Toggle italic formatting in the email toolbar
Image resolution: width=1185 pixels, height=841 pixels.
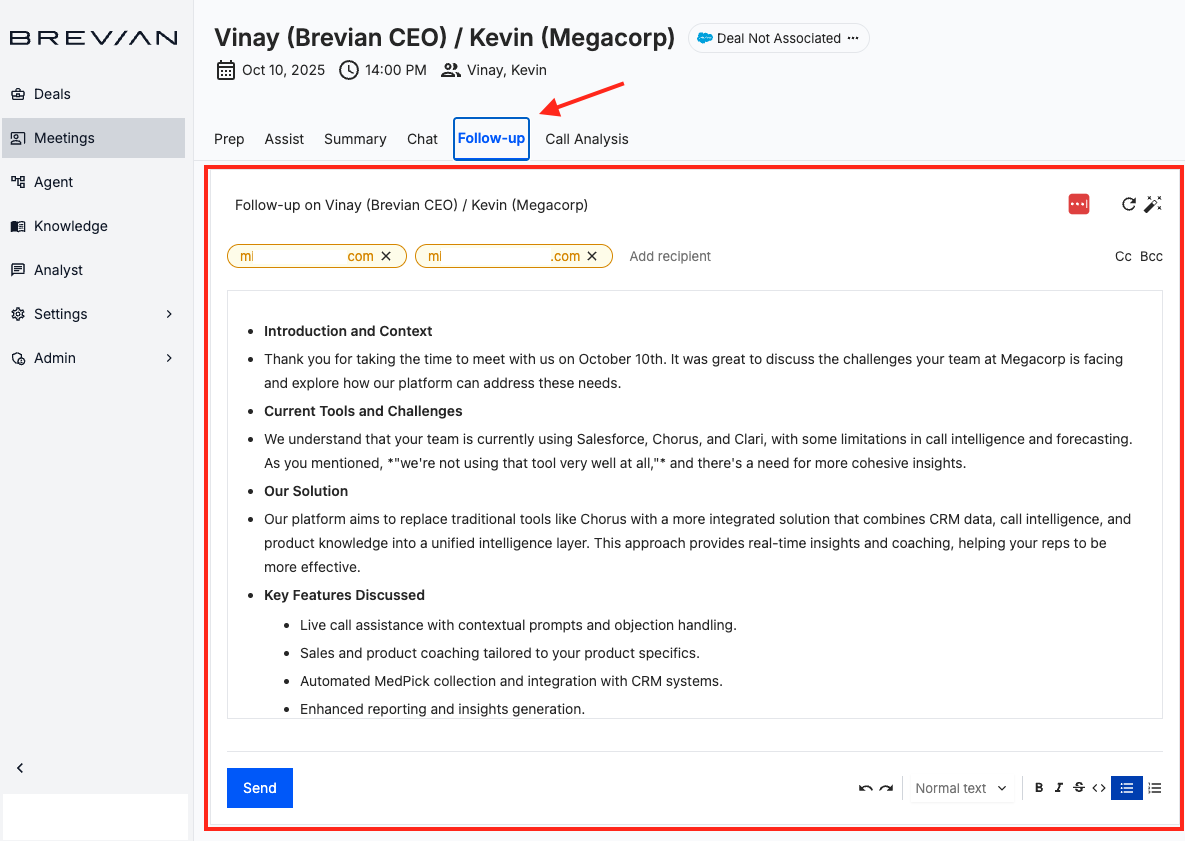(x=1059, y=788)
